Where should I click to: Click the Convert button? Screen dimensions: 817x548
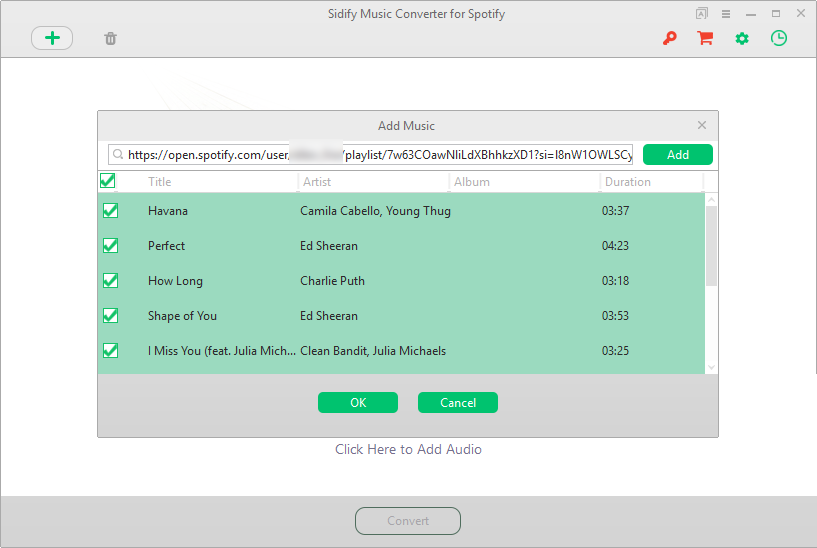408,521
